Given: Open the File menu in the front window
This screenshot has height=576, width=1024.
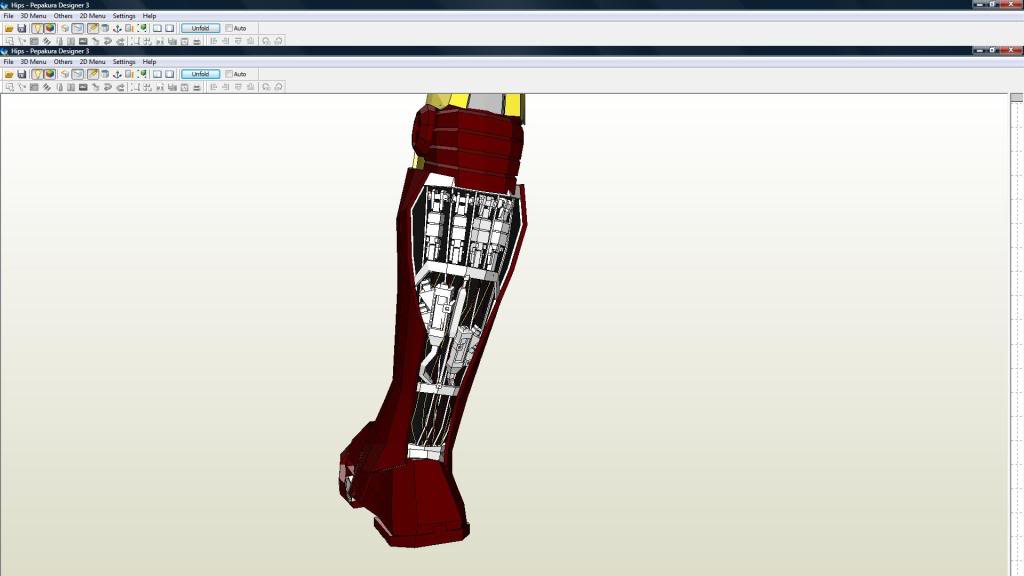Looking at the screenshot, I should point(8,62).
